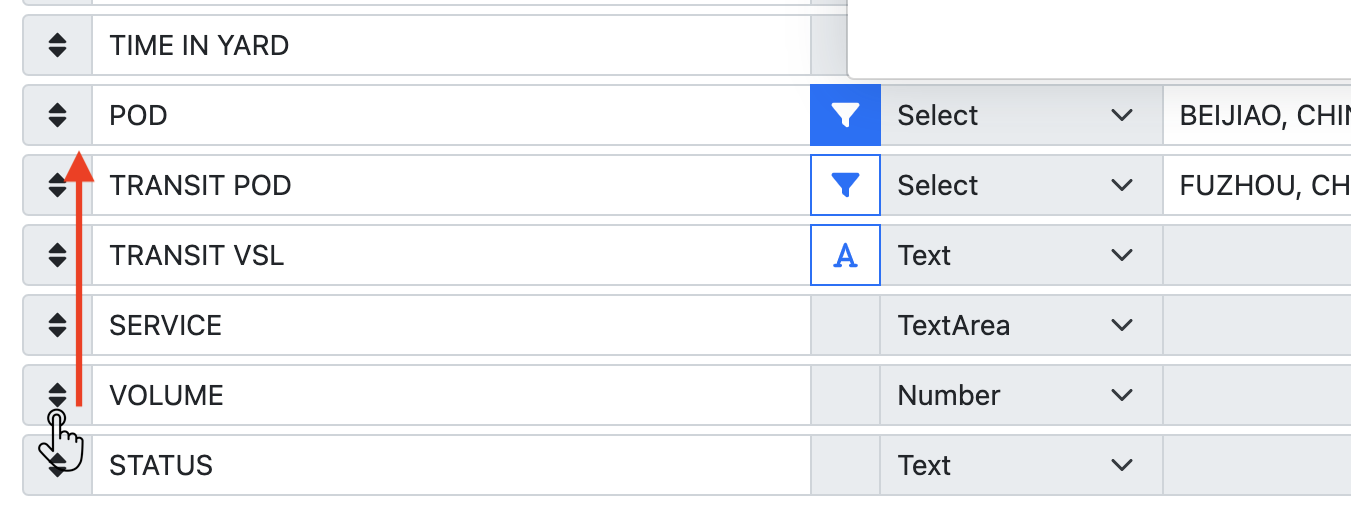Click the FUZHOU options value field

[x=1258, y=186]
